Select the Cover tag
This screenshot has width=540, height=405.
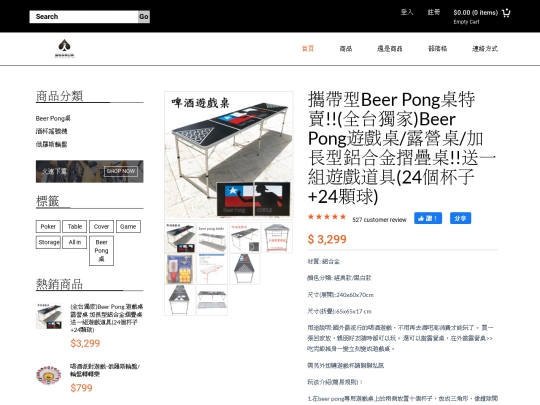(101, 227)
